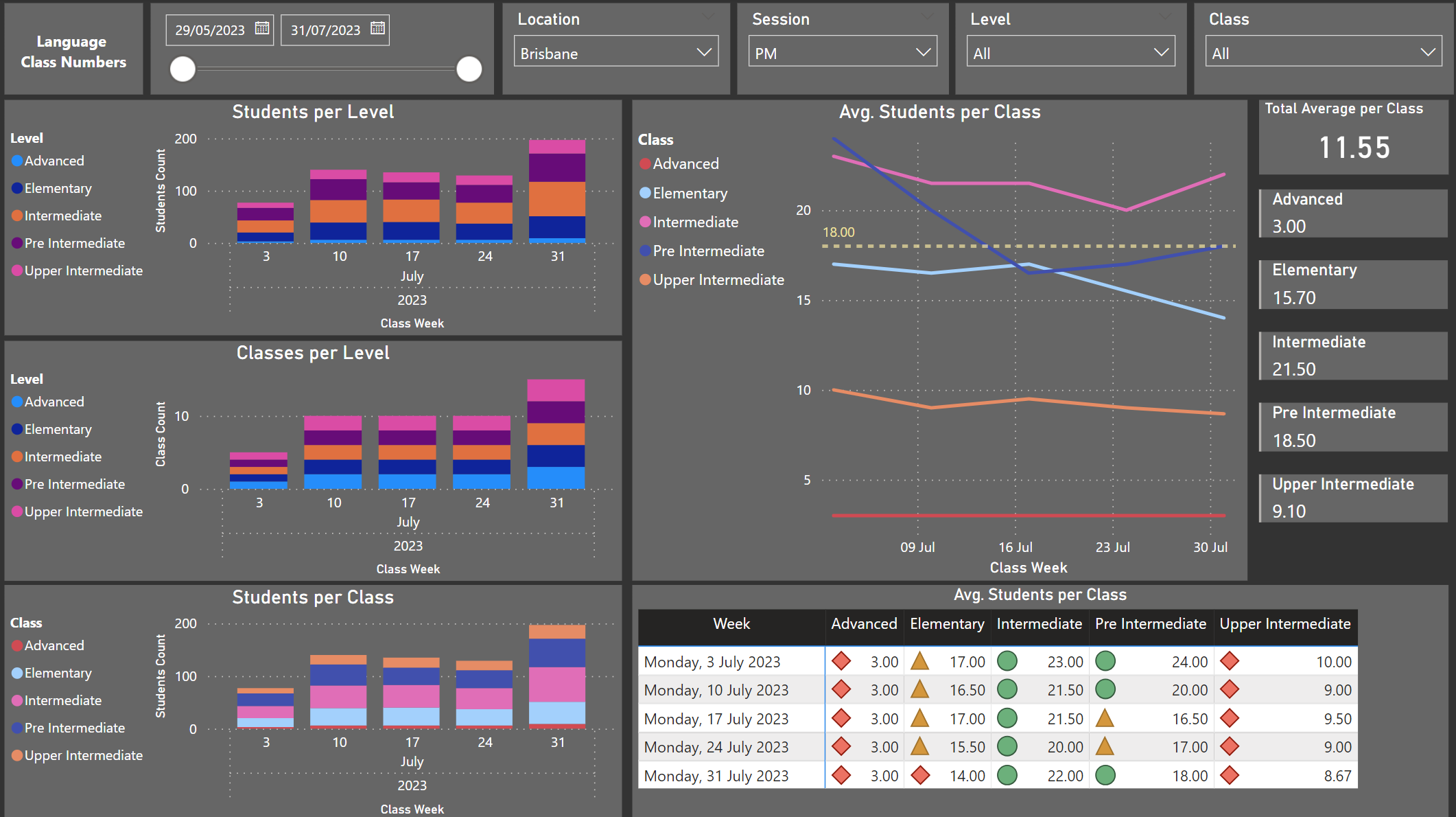Click red diamond for Elementary 31 July row
Viewport: 1456px width, 817px height.
pyautogui.click(x=919, y=775)
